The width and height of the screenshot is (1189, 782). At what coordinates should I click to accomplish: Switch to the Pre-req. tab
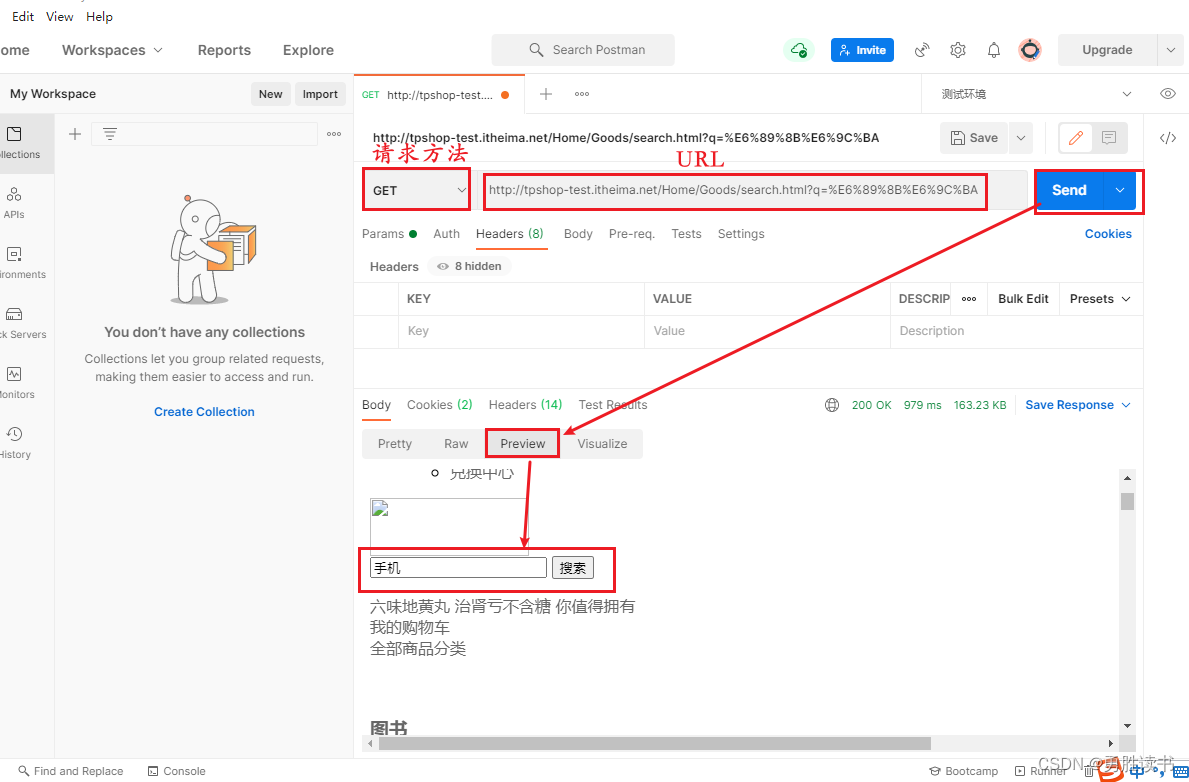pyautogui.click(x=632, y=234)
